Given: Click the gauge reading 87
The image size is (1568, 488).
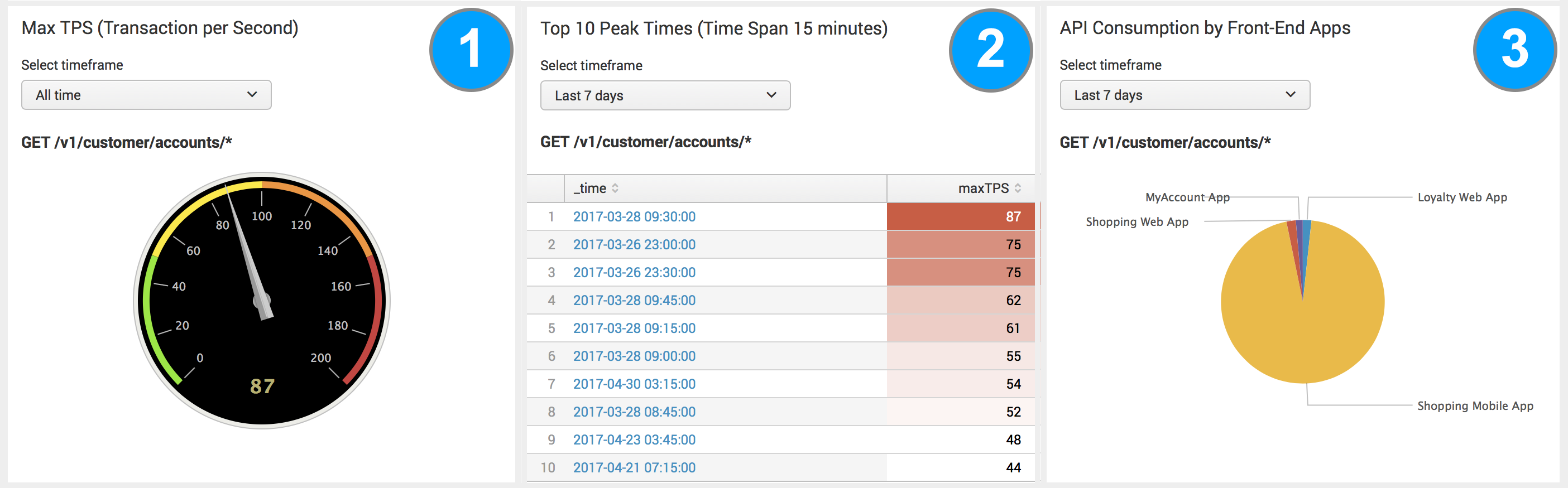Looking at the screenshot, I should point(262,386).
